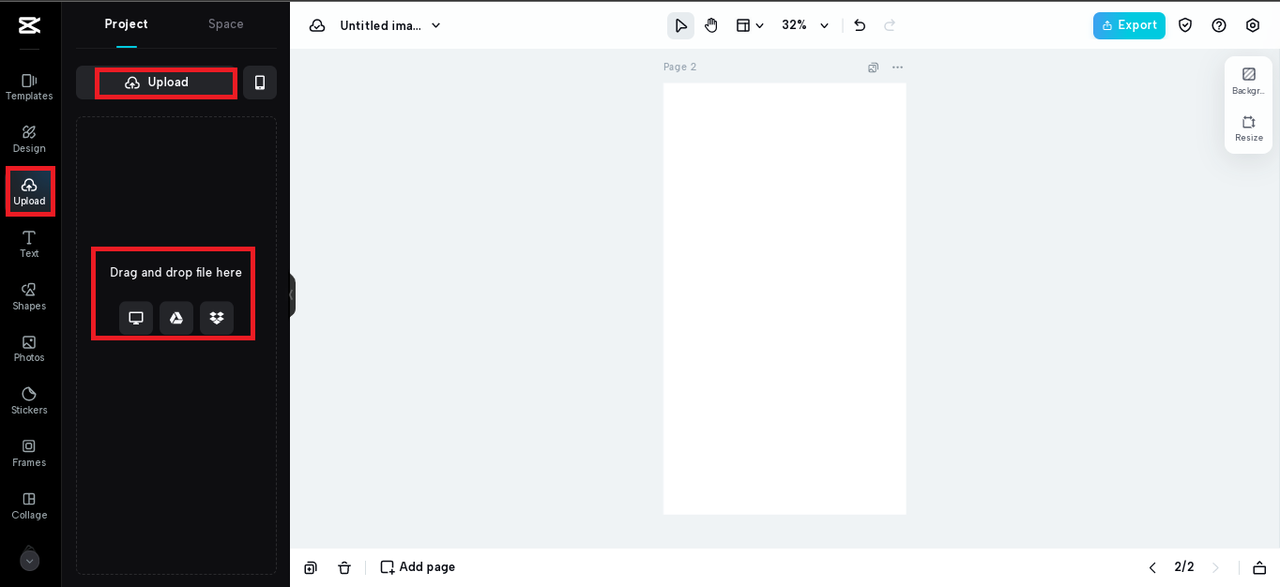Open the Collage panel
This screenshot has width=1280, height=587.
pos(29,506)
